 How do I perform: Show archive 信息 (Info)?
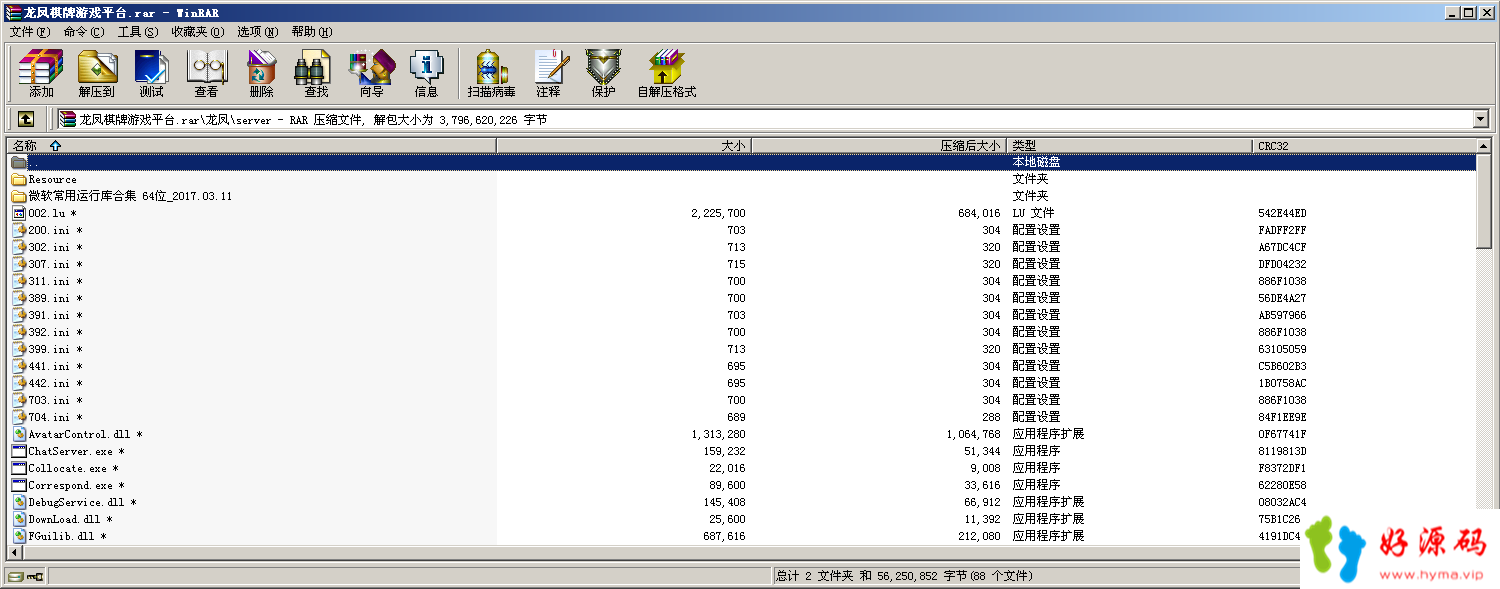[426, 74]
